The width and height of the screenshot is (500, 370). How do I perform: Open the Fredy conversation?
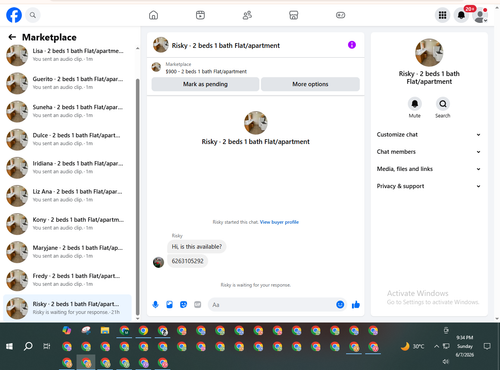[x=67, y=280]
